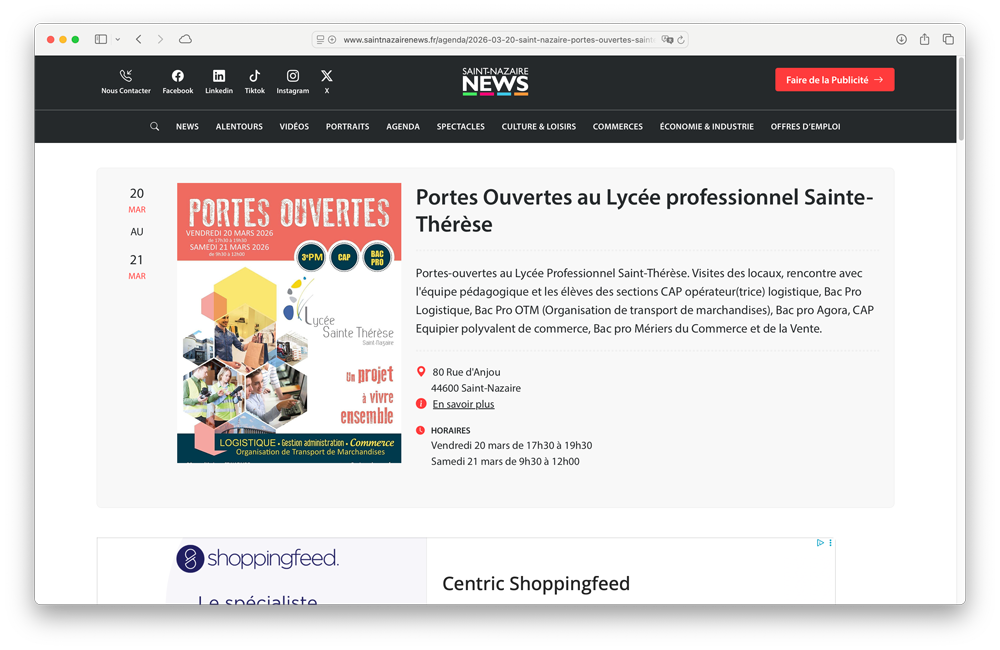Select the Linkedin social icon
The width and height of the screenshot is (1000, 650).
219,76
